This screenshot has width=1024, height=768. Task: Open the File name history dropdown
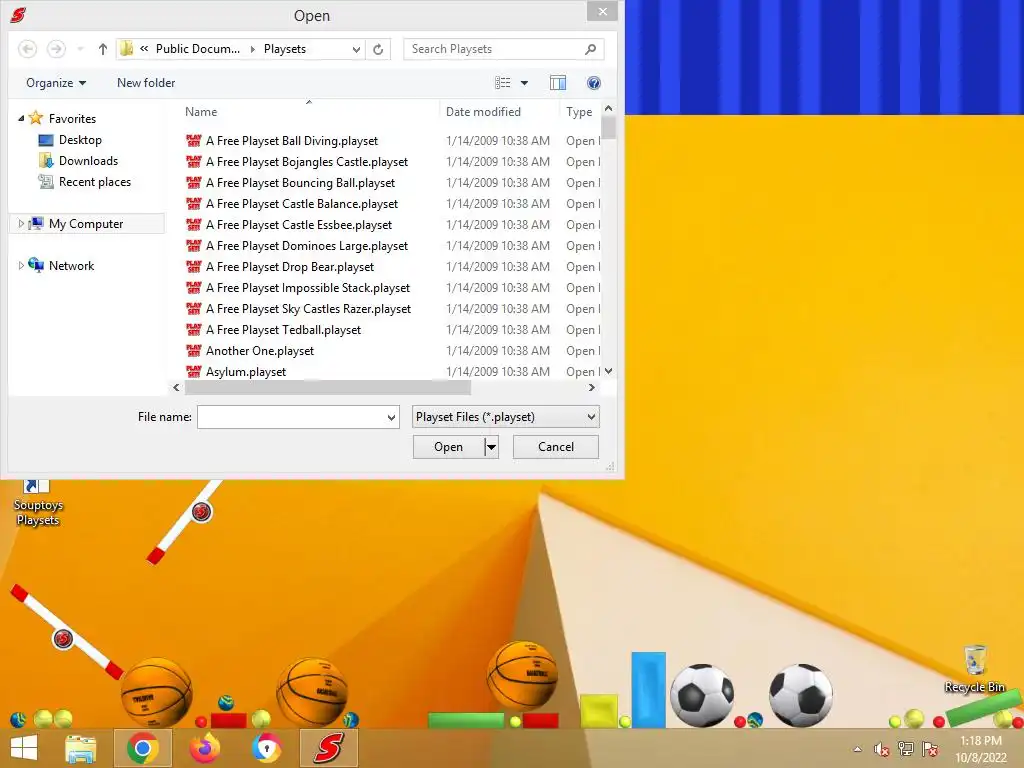point(391,417)
